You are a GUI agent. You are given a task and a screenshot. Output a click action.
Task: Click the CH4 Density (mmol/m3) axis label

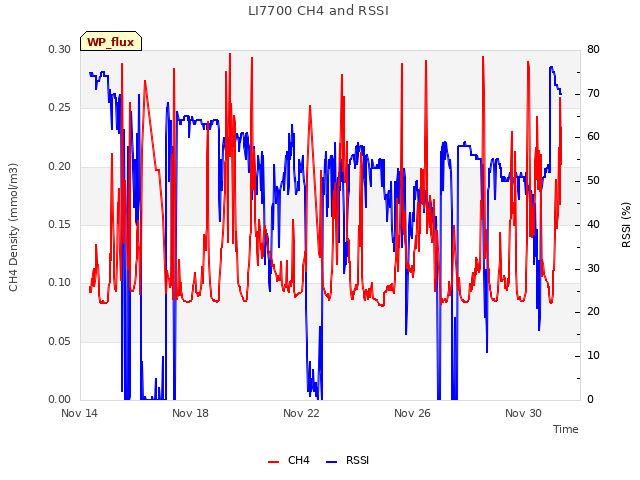coord(13,227)
